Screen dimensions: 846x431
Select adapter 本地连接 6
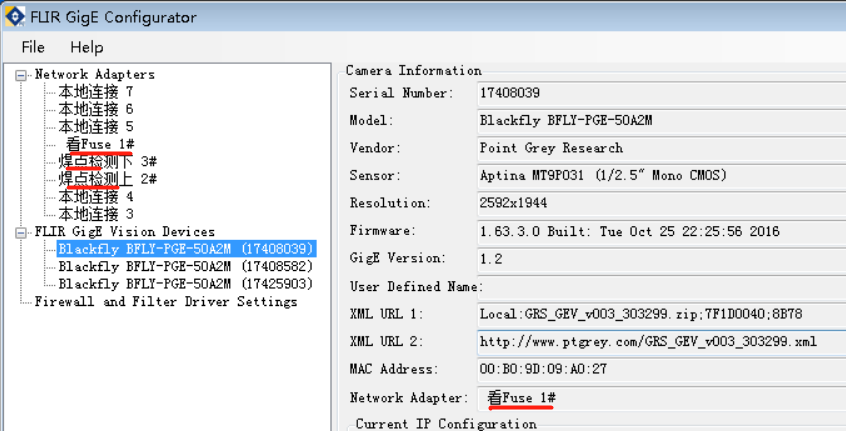(x=95, y=110)
